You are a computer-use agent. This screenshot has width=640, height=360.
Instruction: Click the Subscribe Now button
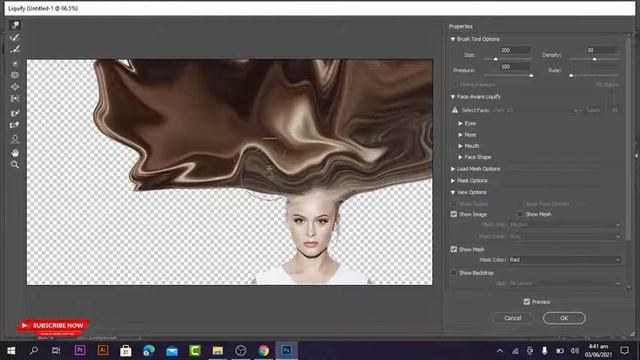pos(53,326)
